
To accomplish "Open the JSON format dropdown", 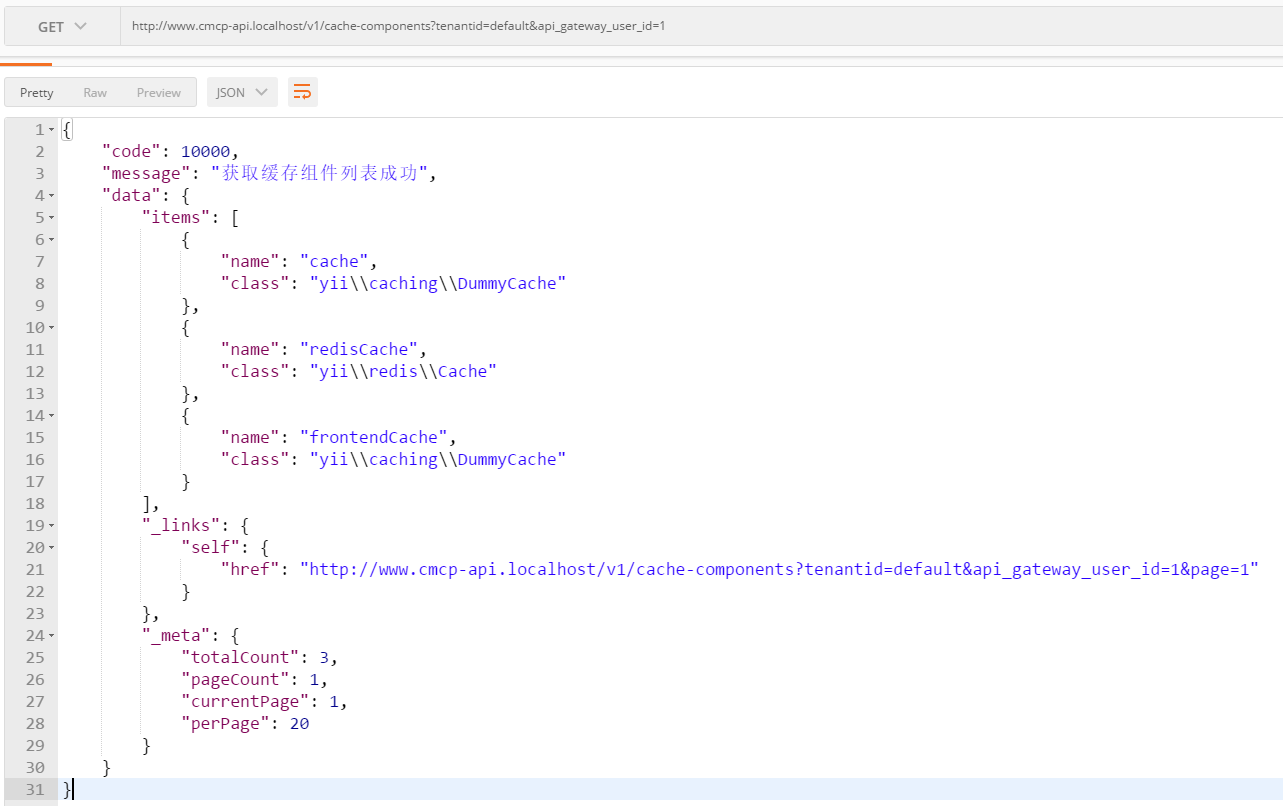I will [x=242, y=92].
